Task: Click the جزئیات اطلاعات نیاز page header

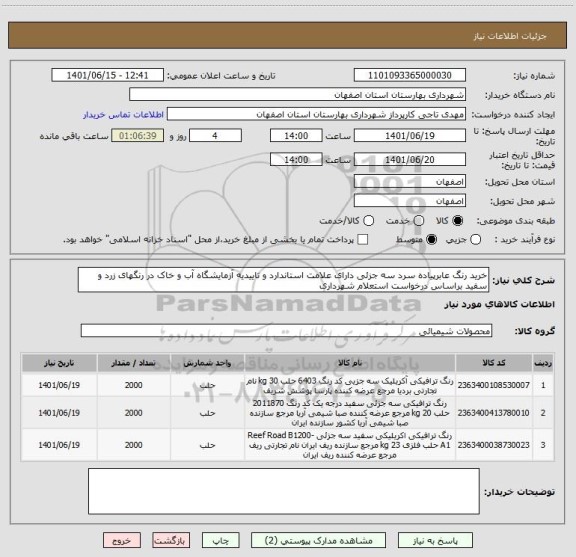Action: (510, 36)
